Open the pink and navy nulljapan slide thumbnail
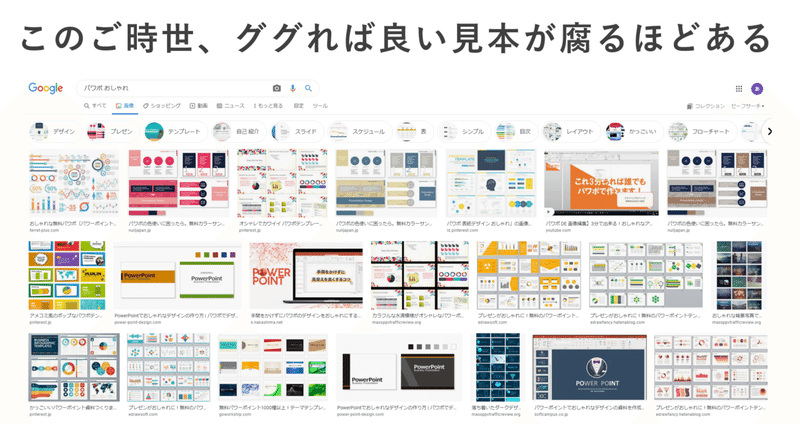This screenshot has height=424, width=800. 179,183
